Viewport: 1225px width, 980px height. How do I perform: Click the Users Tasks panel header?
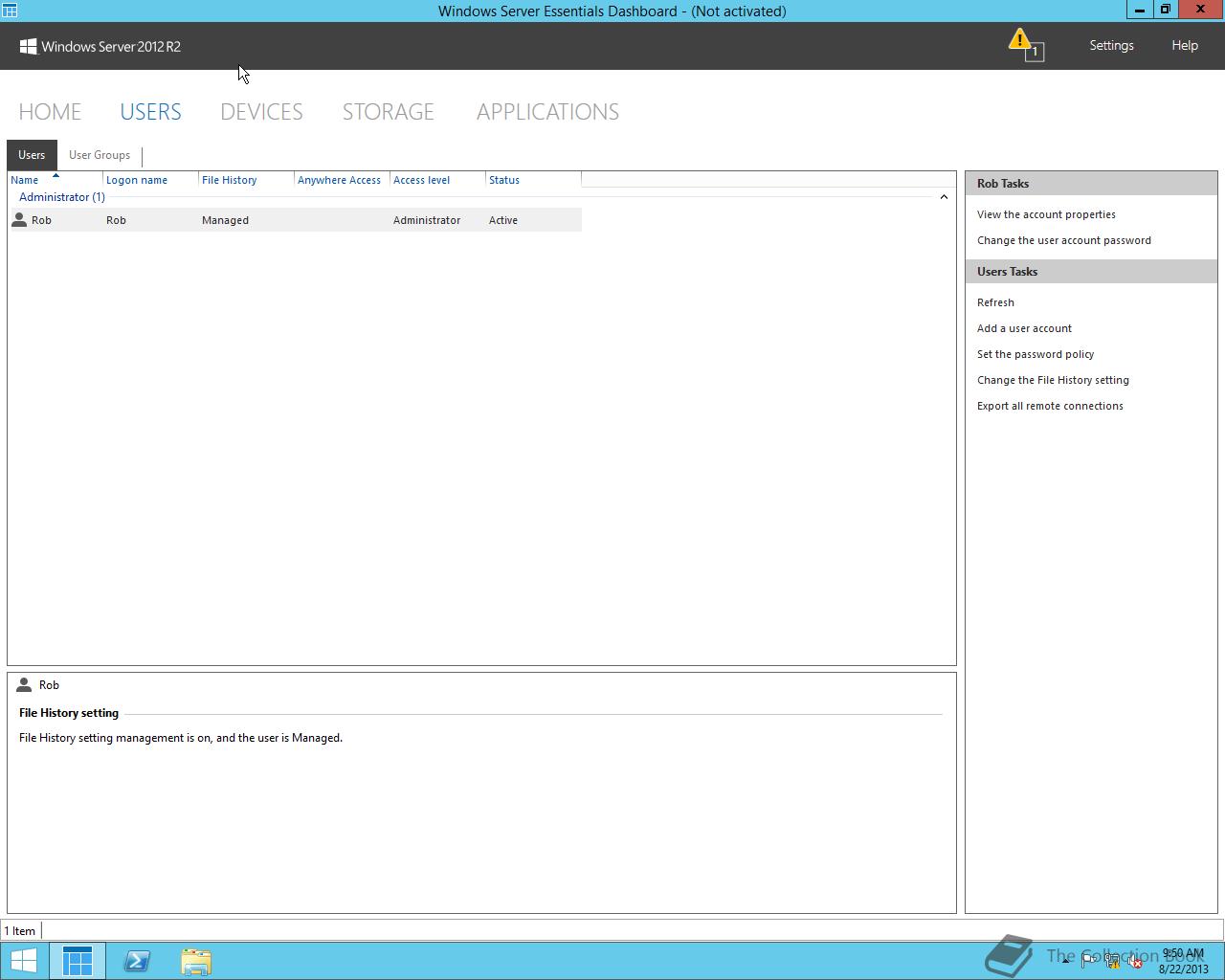coord(1091,272)
